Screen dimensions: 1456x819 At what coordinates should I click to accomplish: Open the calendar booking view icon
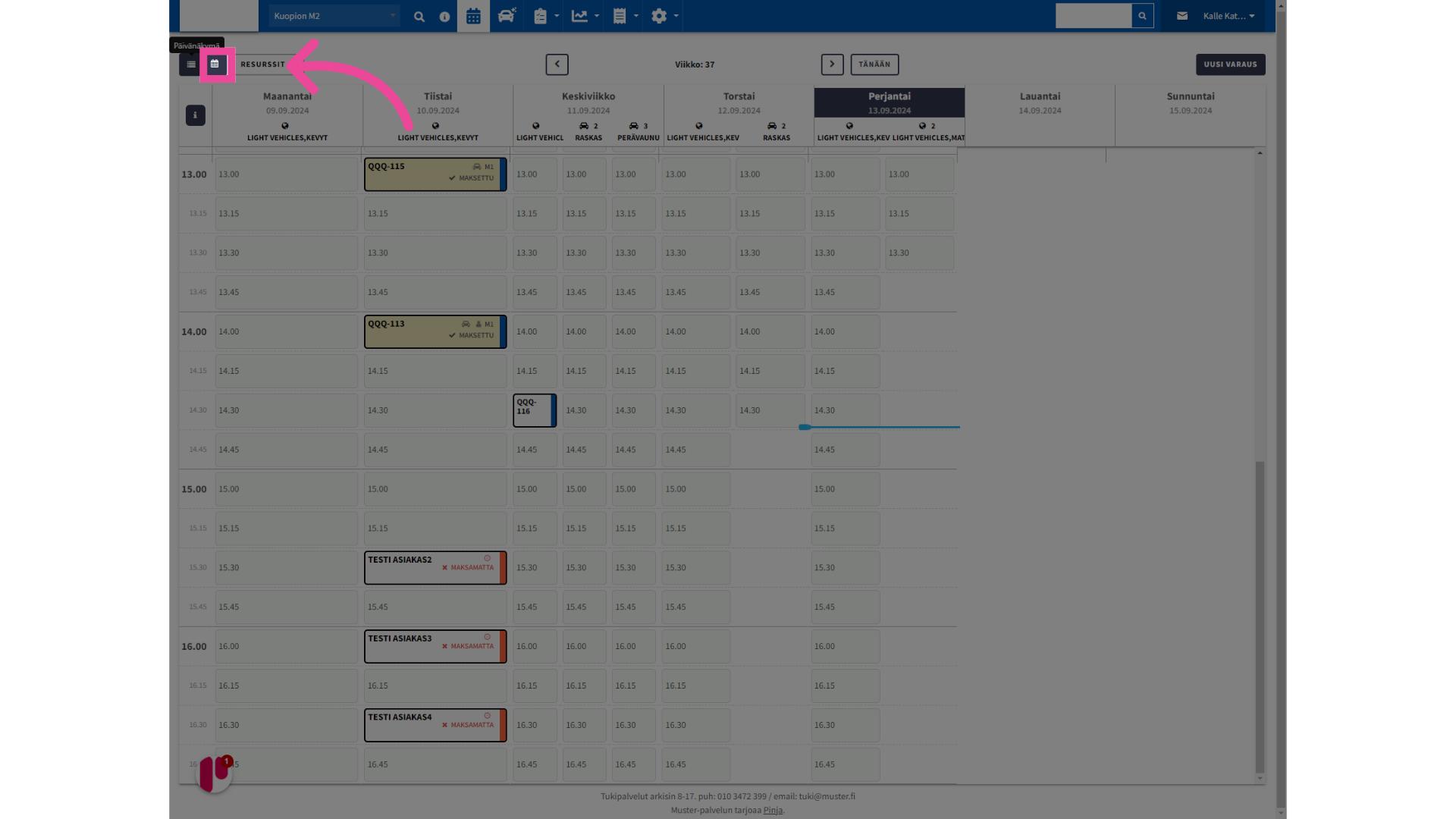pyautogui.click(x=473, y=16)
